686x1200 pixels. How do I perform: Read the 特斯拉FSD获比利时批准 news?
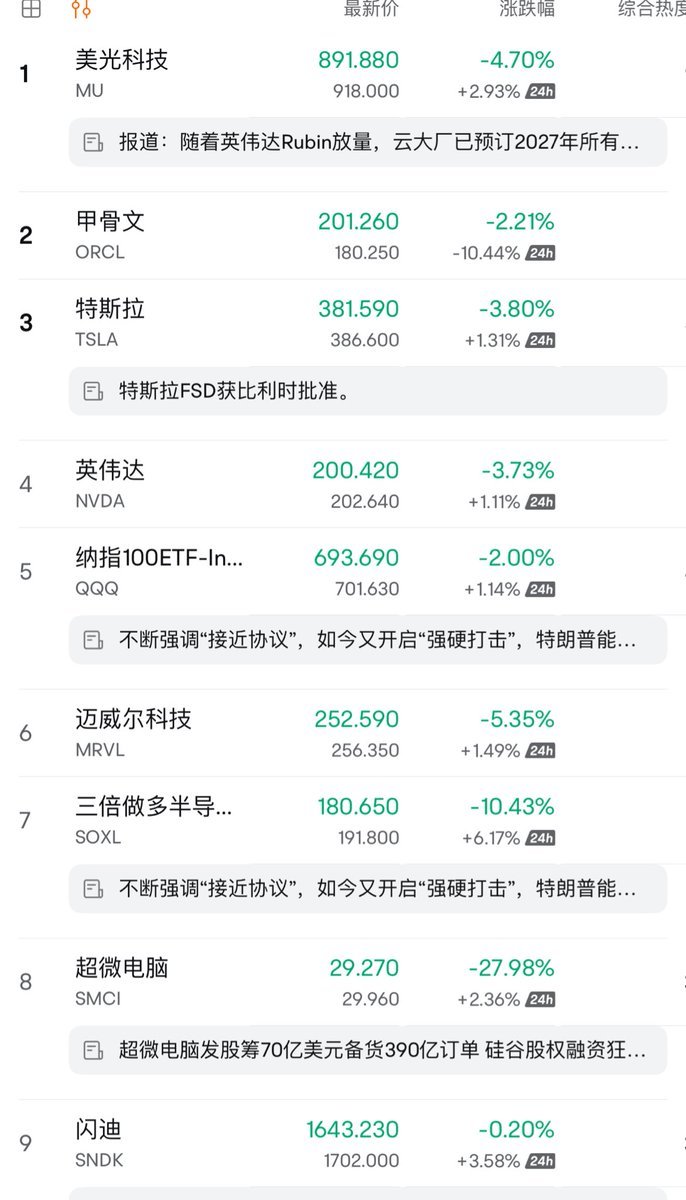234,391
